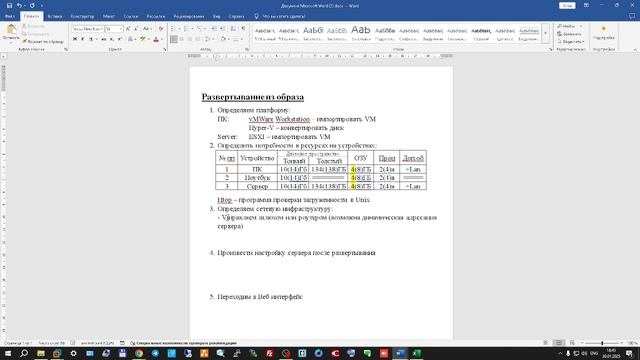The image size is (640, 360).
Task: Click the document heading 'Развертывание из образа'
Action: coord(253,97)
